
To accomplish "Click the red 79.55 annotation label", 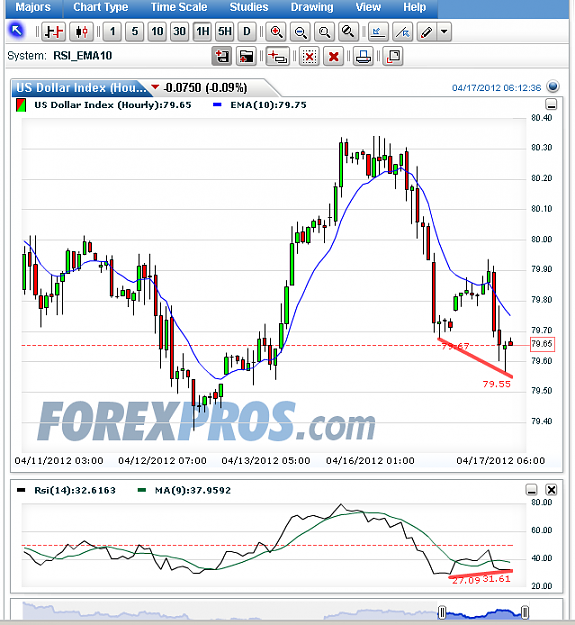I will (497, 384).
